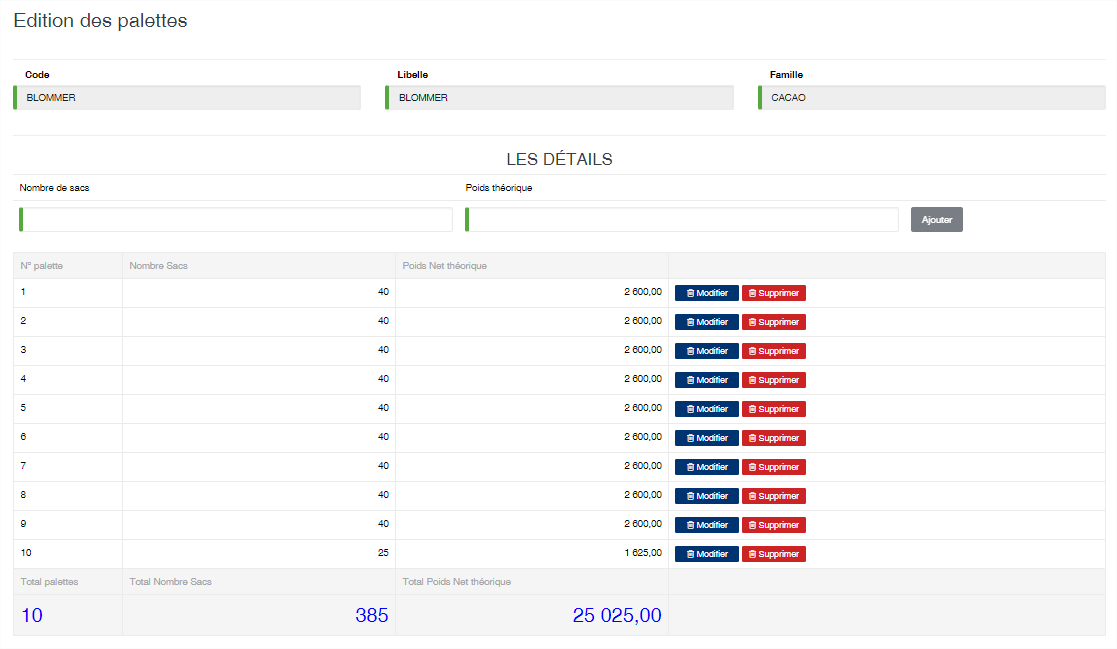This screenshot has height=649, width=1117.
Task: Select the N° palette column header
Action: click(41, 266)
